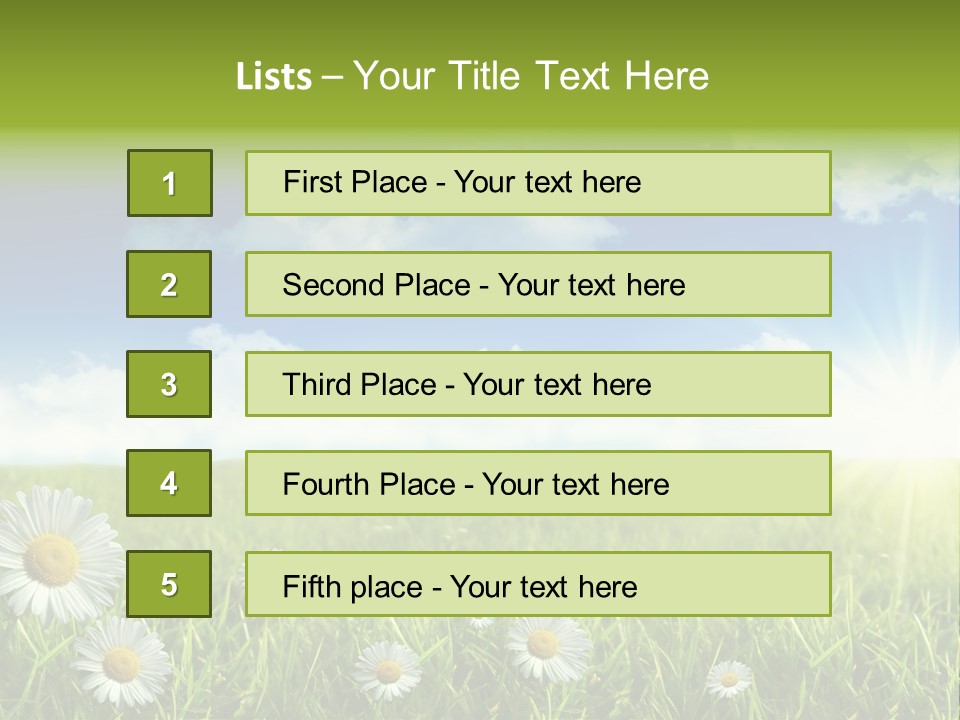The image size is (960, 720).
Task: Select the "First Place" text box
Action: pos(538,183)
